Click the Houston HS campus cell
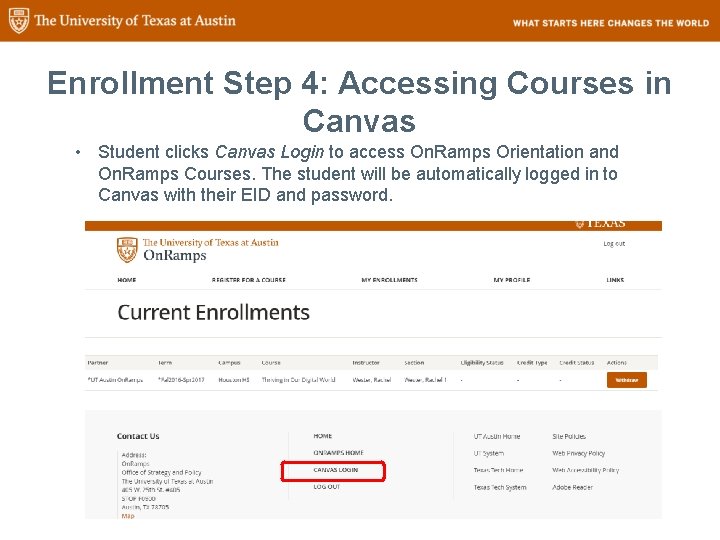The width and height of the screenshot is (720, 540). [x=234, y=380]
